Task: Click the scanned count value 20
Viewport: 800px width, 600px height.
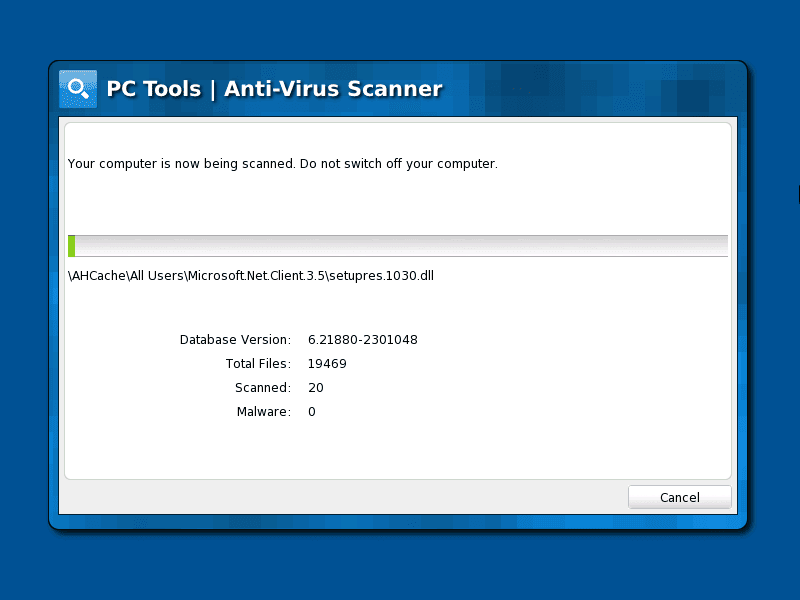Action: [316, 388]
